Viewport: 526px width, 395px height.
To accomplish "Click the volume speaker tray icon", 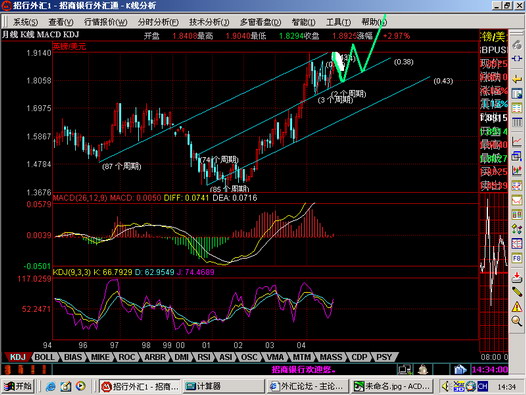I will click(446, 387).
